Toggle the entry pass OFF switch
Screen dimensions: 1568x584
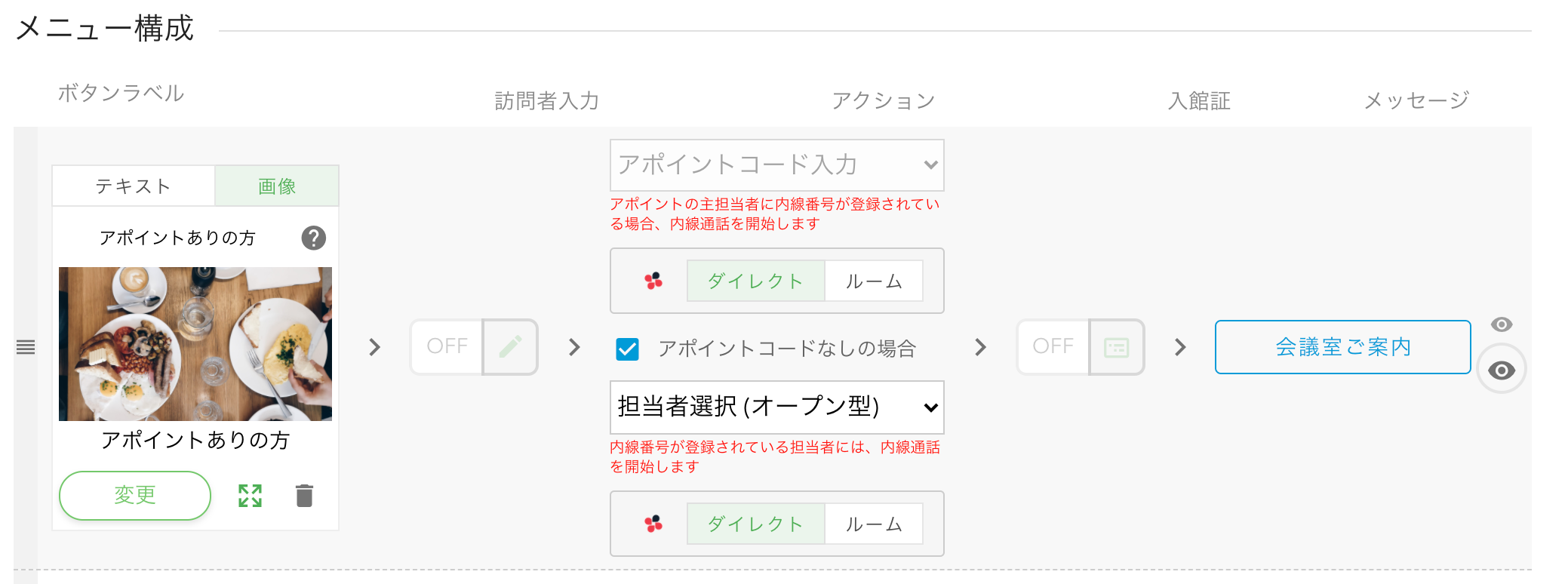click(x=1053, y=347)
